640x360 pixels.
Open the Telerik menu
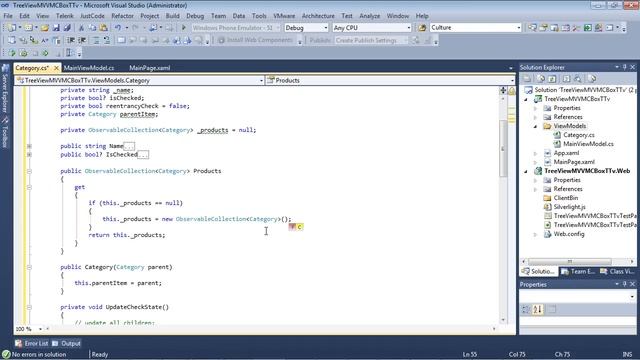64,16
